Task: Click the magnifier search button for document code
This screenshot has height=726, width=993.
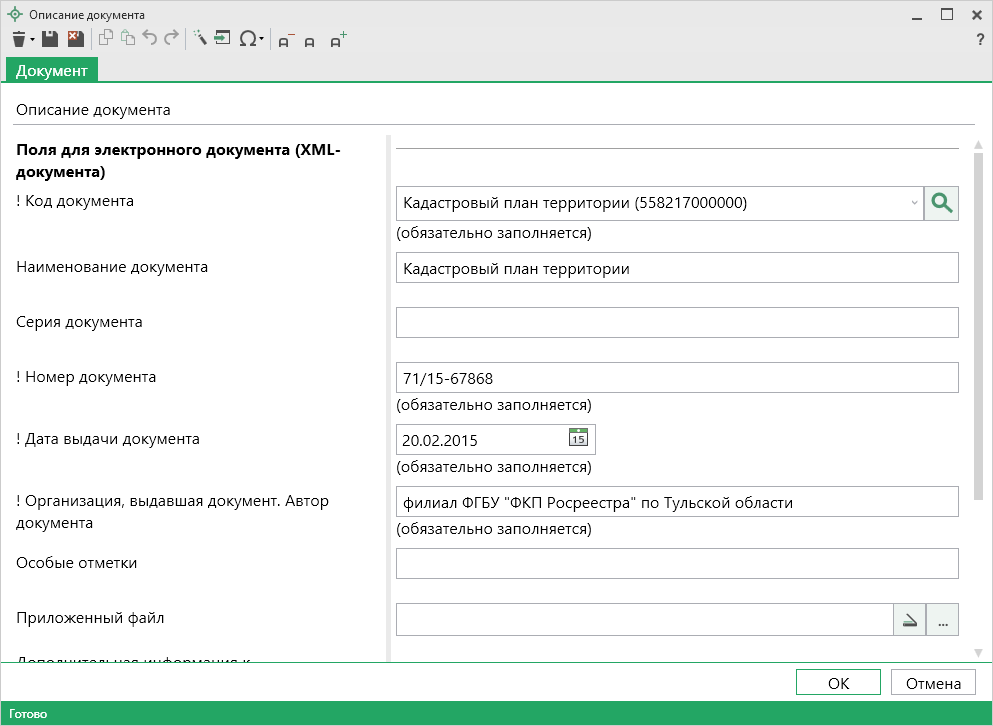Action: tap(941, 203)
